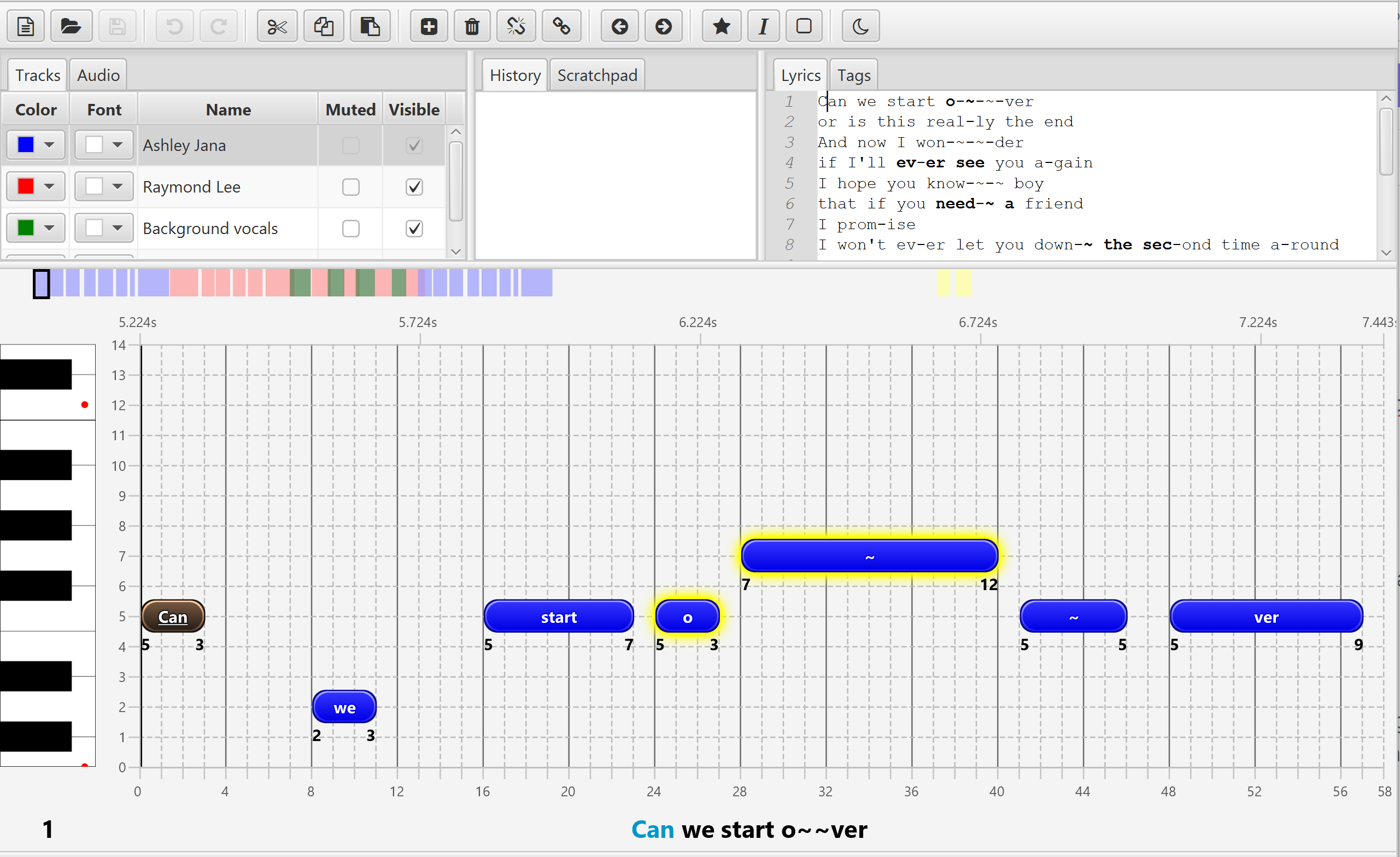The width and height of the screenshot is (1400, 857).
Task: Click the italic freestyle icon
Action: (763, 26)
